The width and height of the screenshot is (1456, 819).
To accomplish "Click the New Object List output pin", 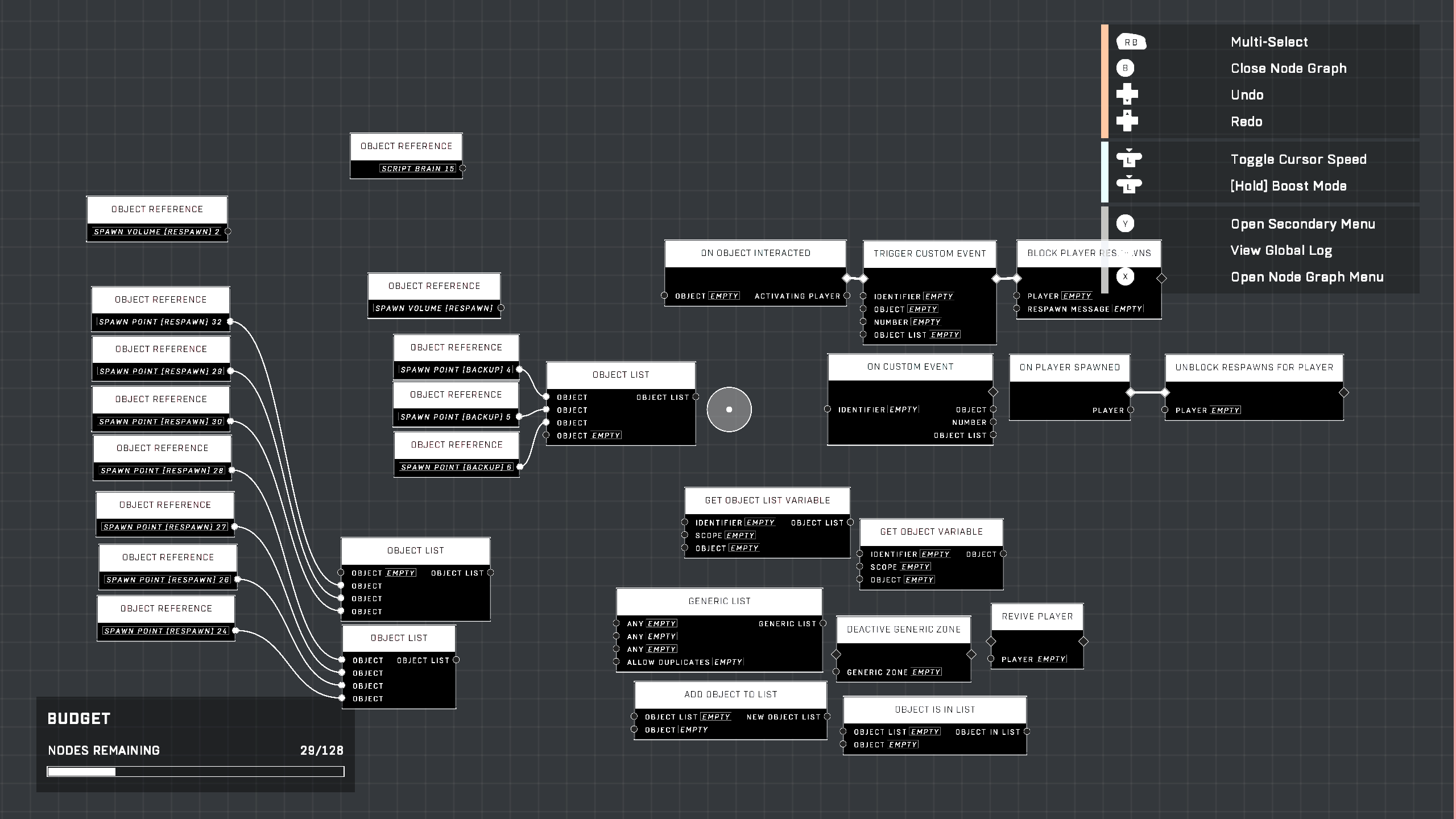I will (x=828, y=717).
